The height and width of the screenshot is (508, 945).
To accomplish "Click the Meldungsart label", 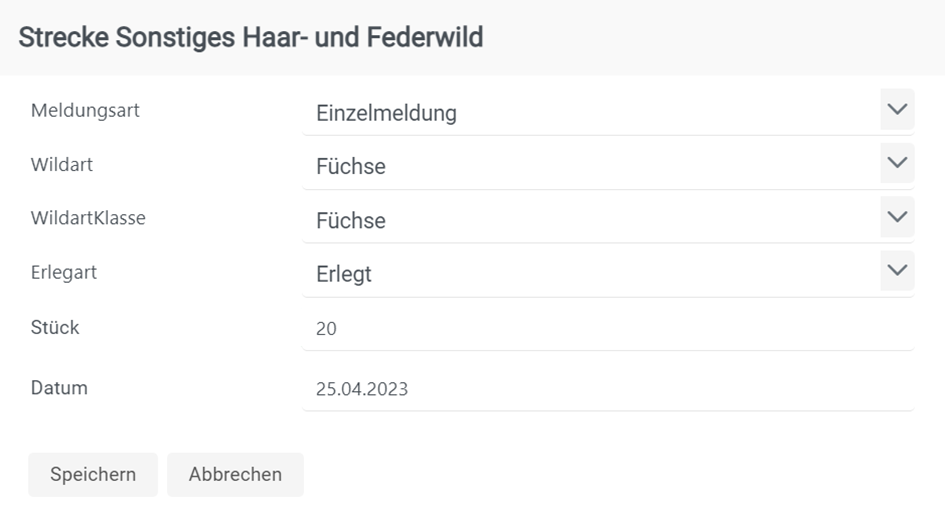I will click(x=85, y=111).
